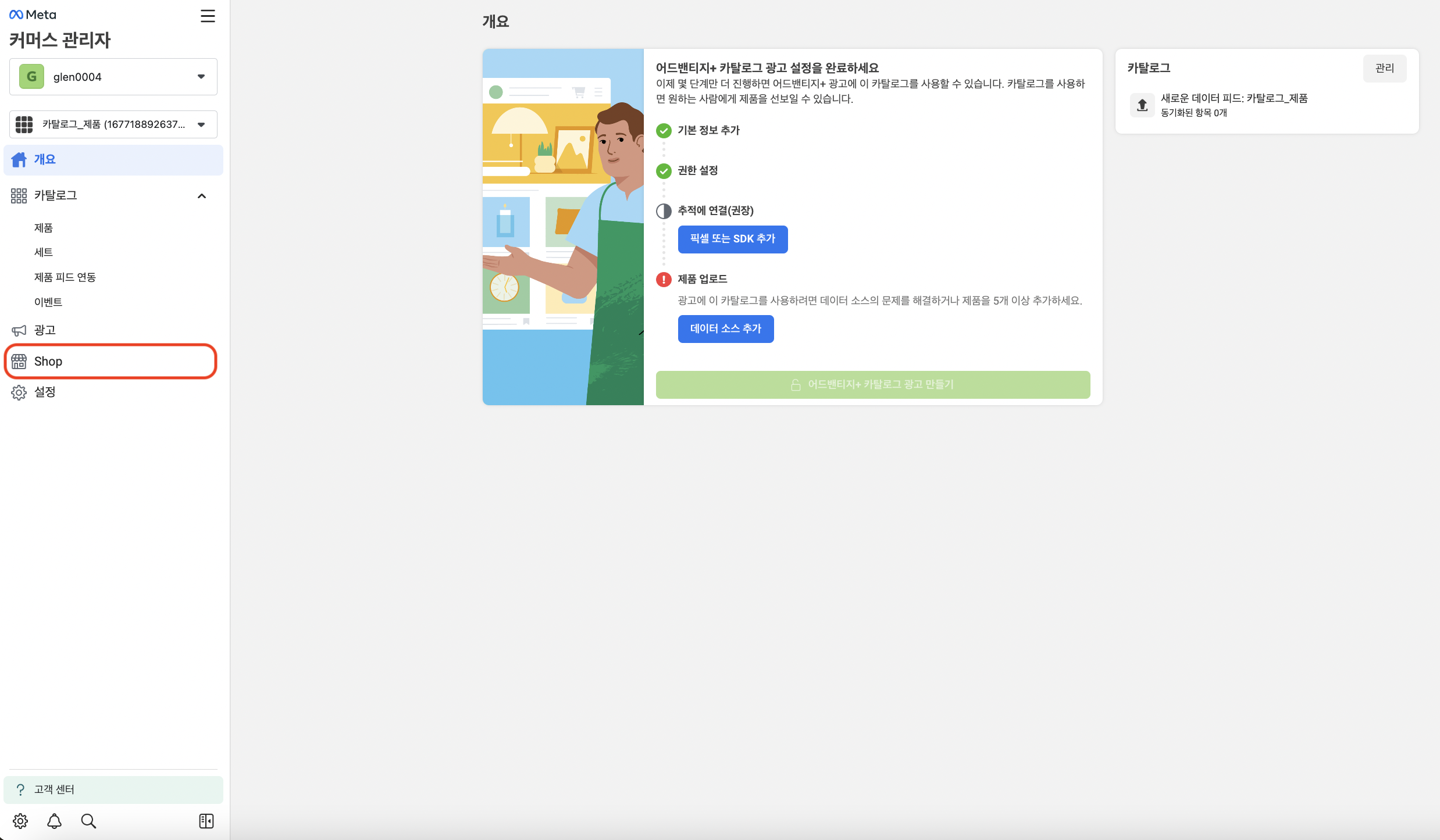Open notifications via the bell icon
This screenshot has width=1440, height=840.
pos(54,821)
